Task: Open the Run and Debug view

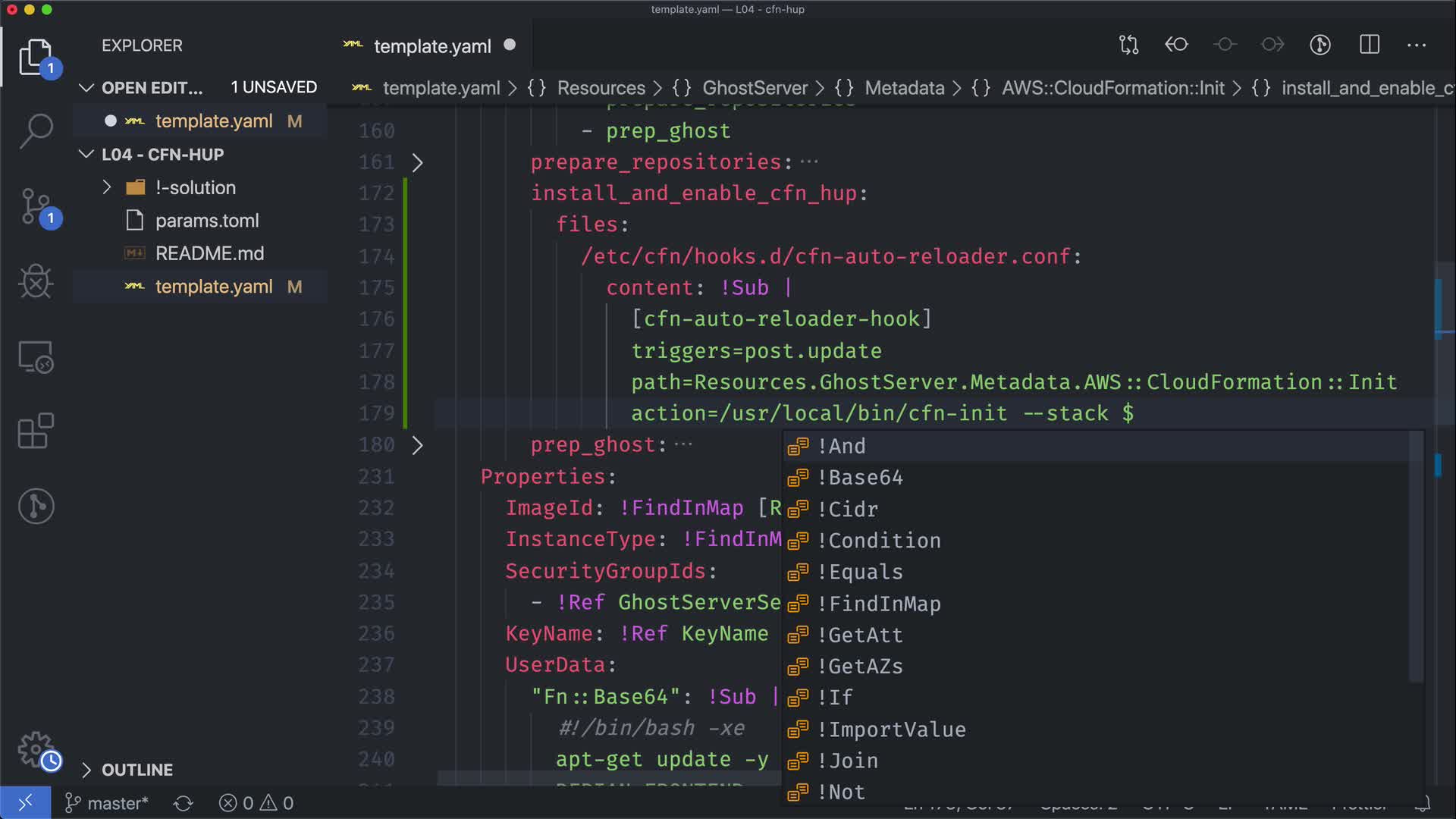Action: pyautogui.click(x=36, y=281)
